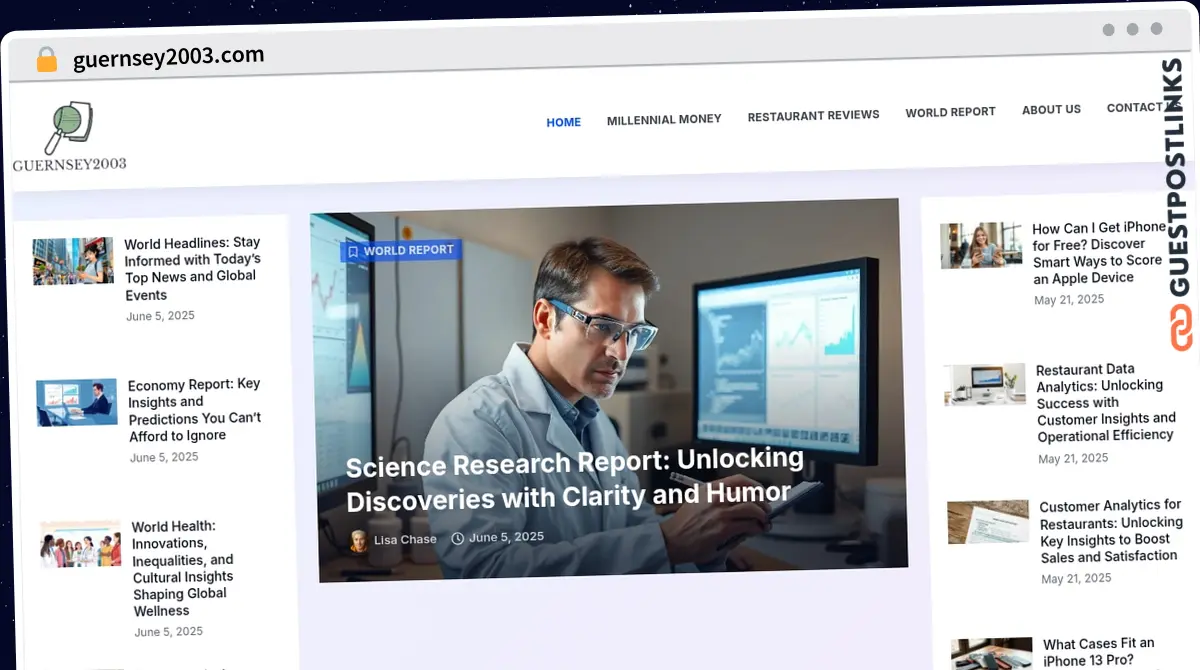This screenshot has height=670, width=1200.
Task: Open the Millennial Money menu item
Action: 664,119
